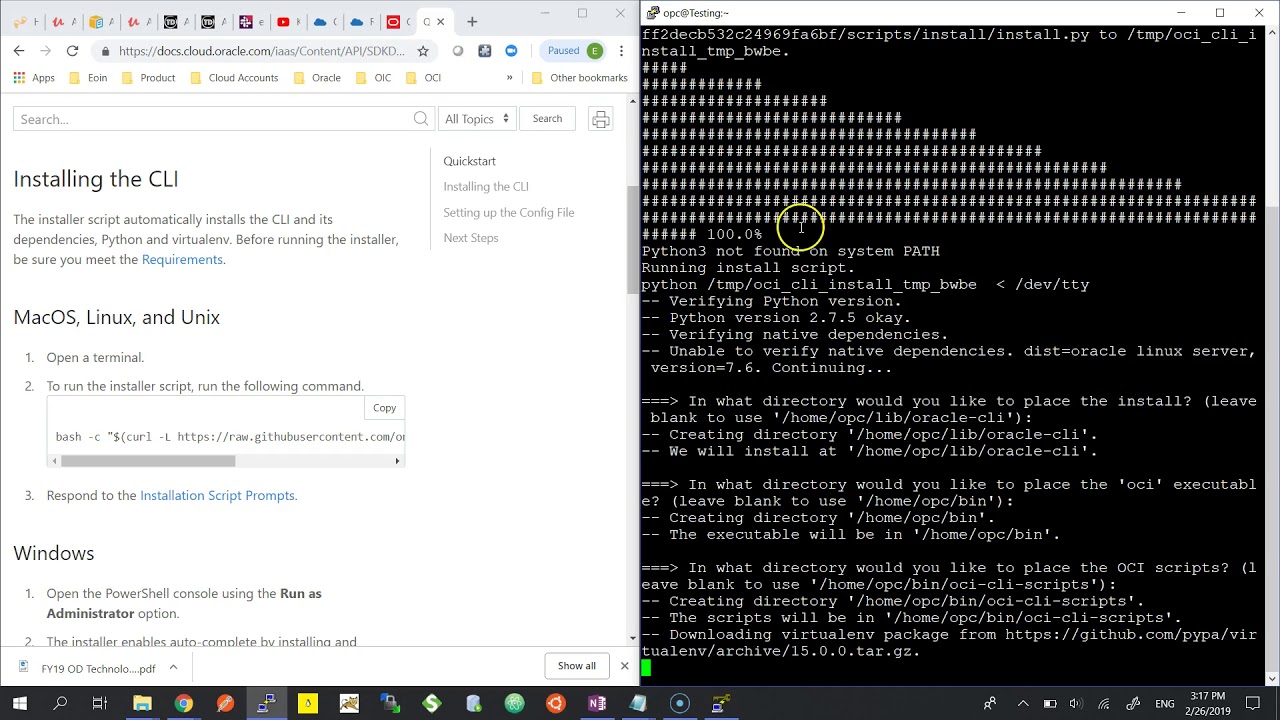This screenshot has width=1280, height=720.
Task: Switch to the red Oracle logo tab
Action: 393,21
